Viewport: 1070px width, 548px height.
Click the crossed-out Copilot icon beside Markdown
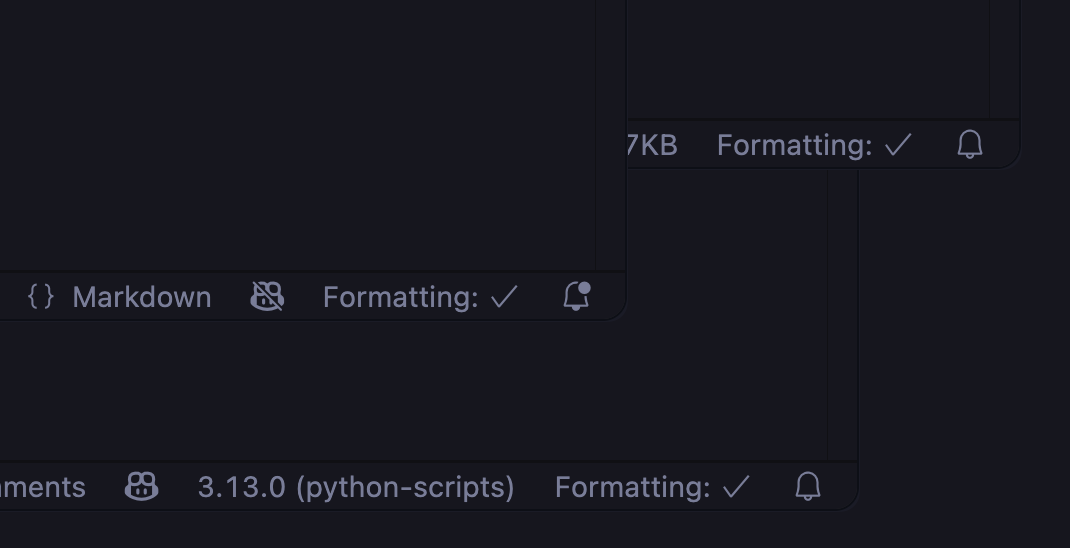click(267, 297)
